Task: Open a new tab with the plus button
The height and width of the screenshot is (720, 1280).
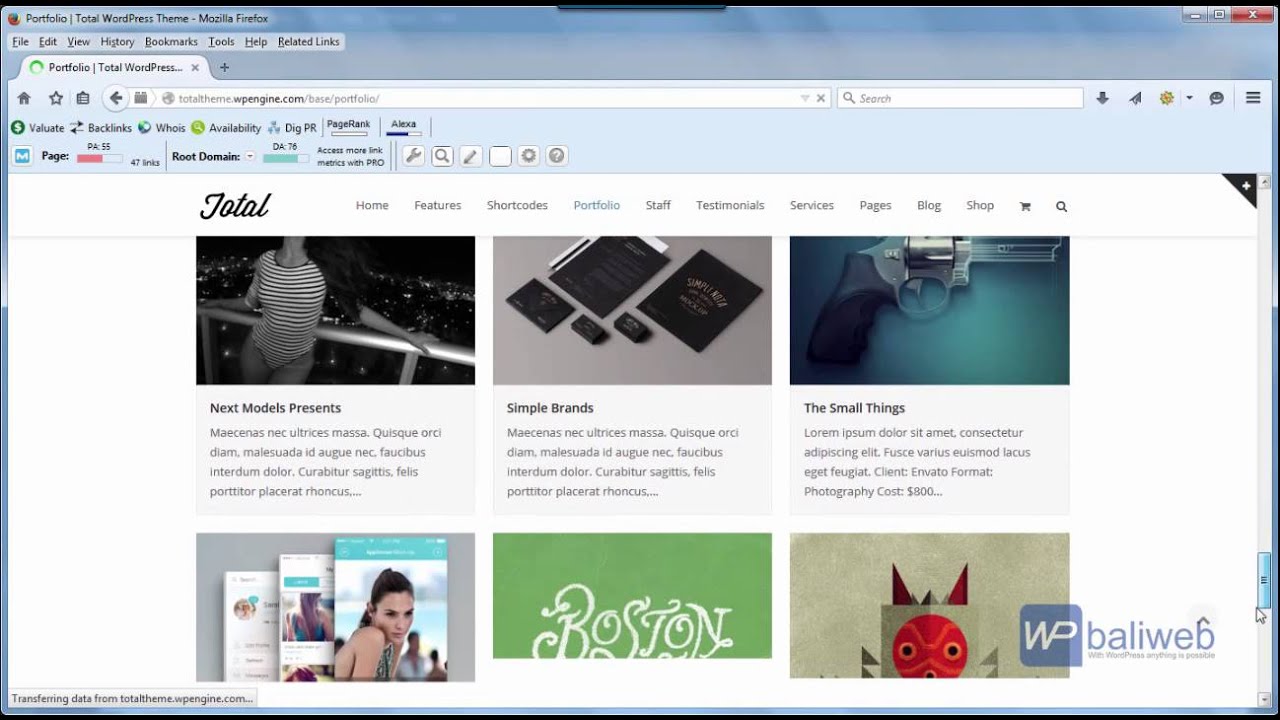Action: click(x=224, y=68)
